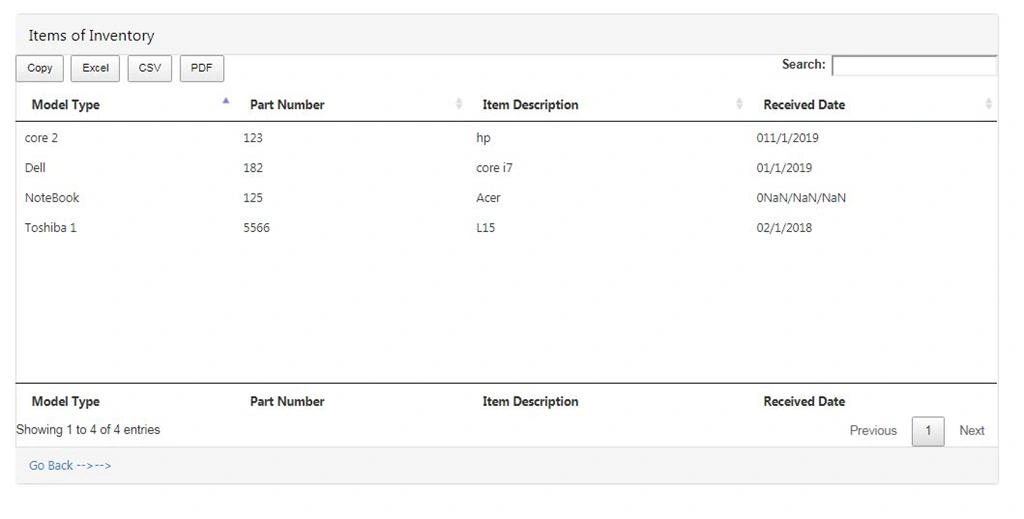Click the Item Description sort arrows icon

click(x=739, y=103)
